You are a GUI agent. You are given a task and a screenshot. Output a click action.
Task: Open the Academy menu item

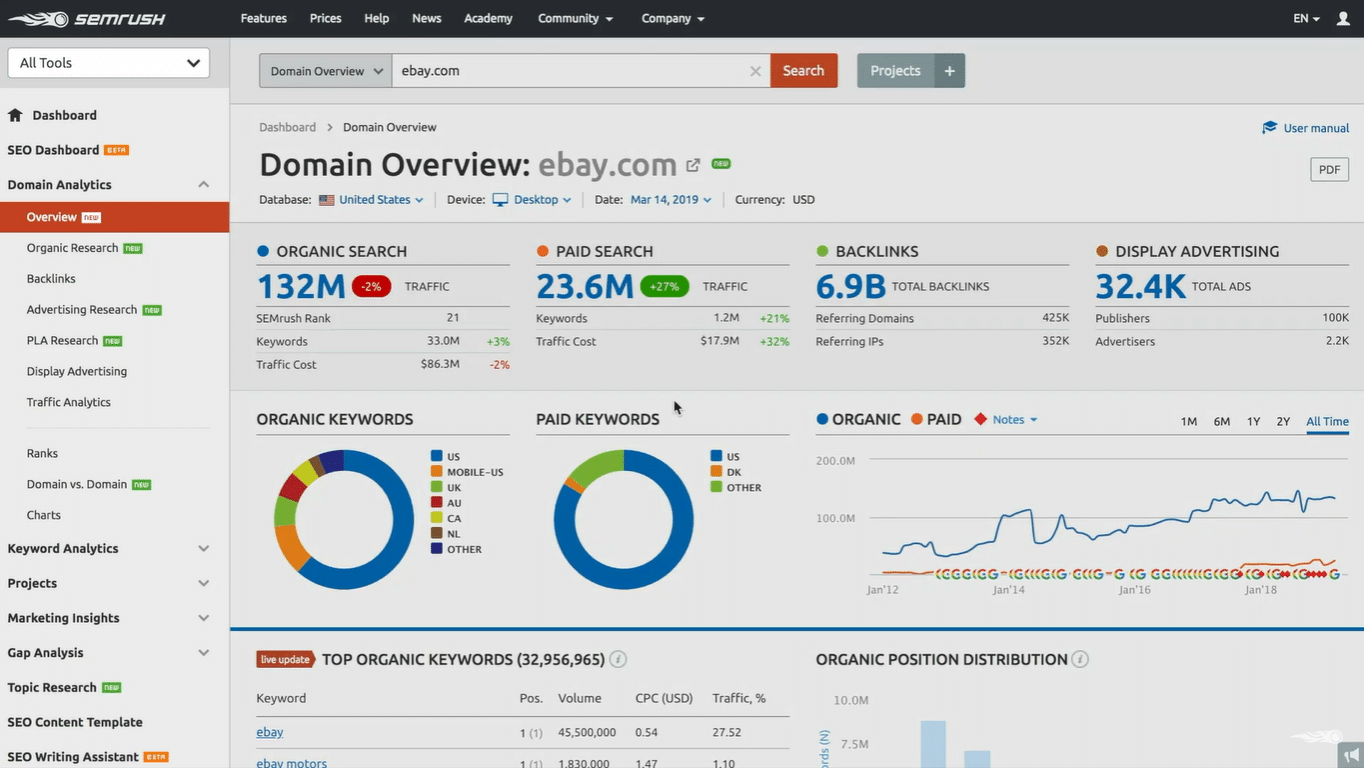point(487,18)
